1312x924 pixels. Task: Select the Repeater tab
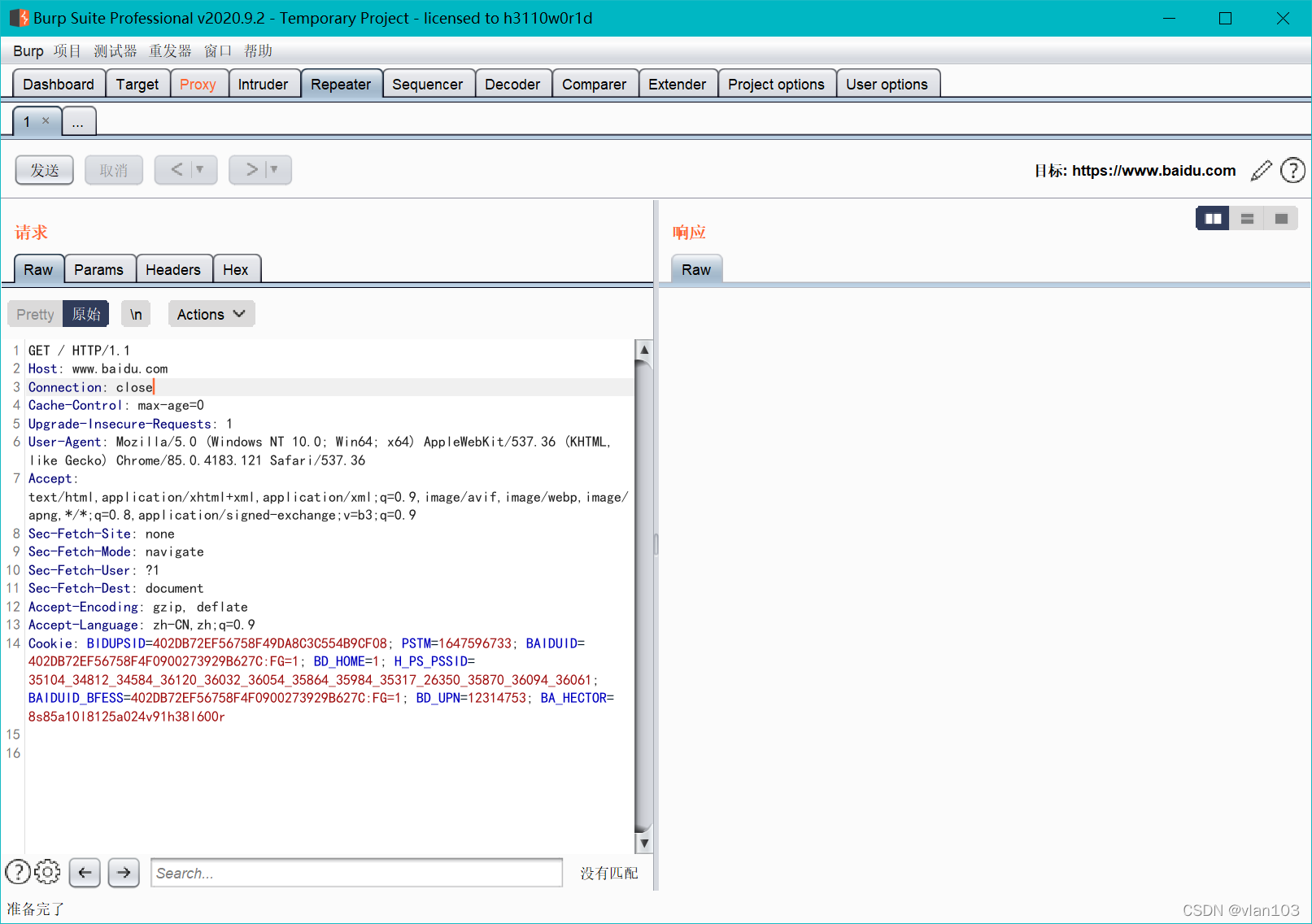click(x=341, y=84)
